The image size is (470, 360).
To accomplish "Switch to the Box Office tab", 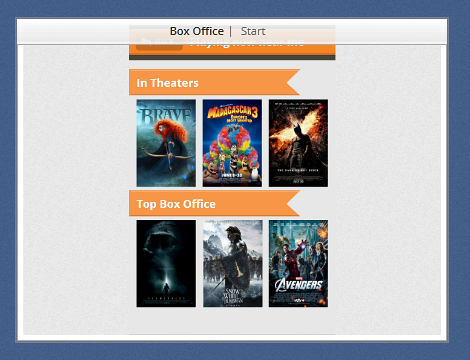I will pos(197,31).
